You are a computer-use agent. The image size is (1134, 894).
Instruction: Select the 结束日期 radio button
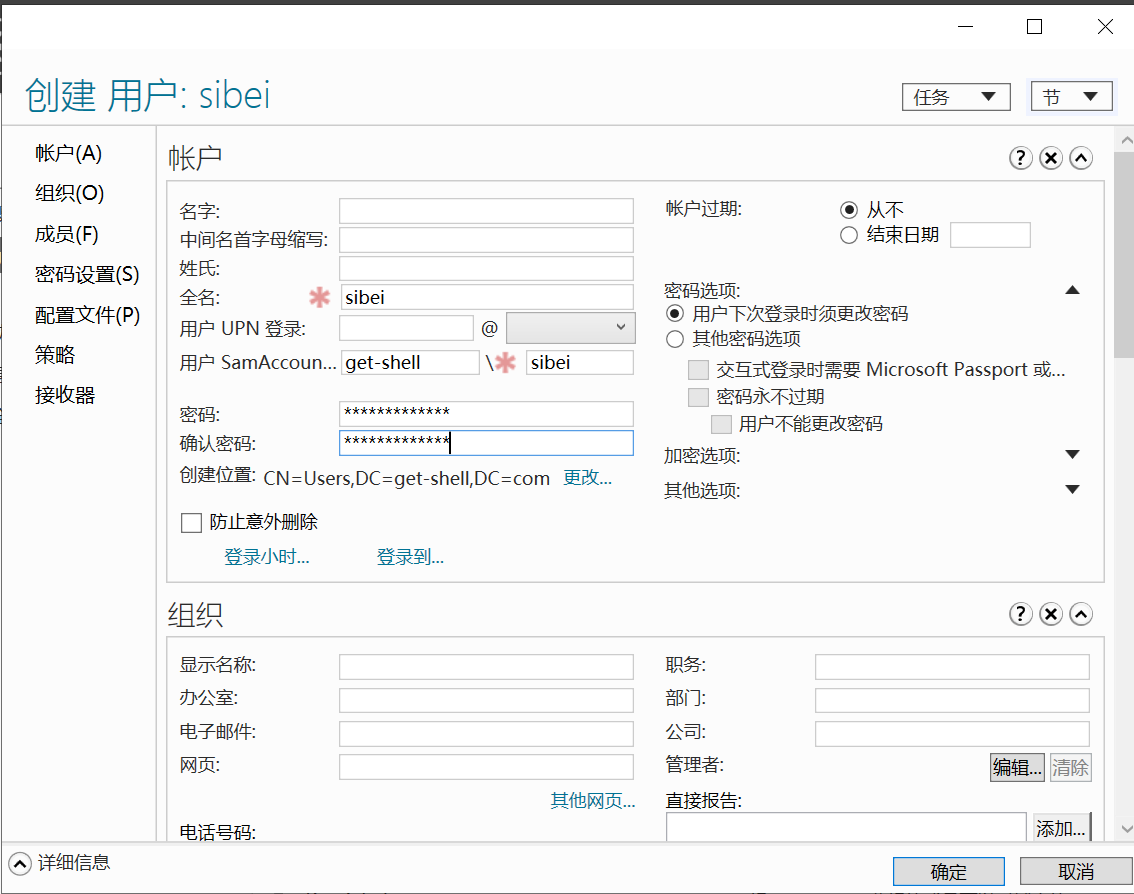tap(849, 234)
